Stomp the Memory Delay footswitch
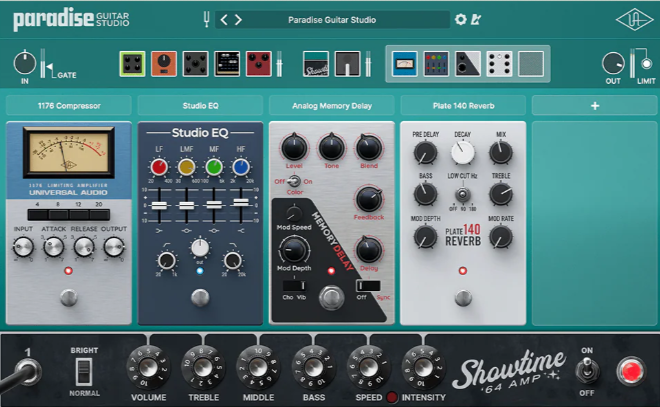This screenshot has width=660, height=407. click(x=331, y=297)
